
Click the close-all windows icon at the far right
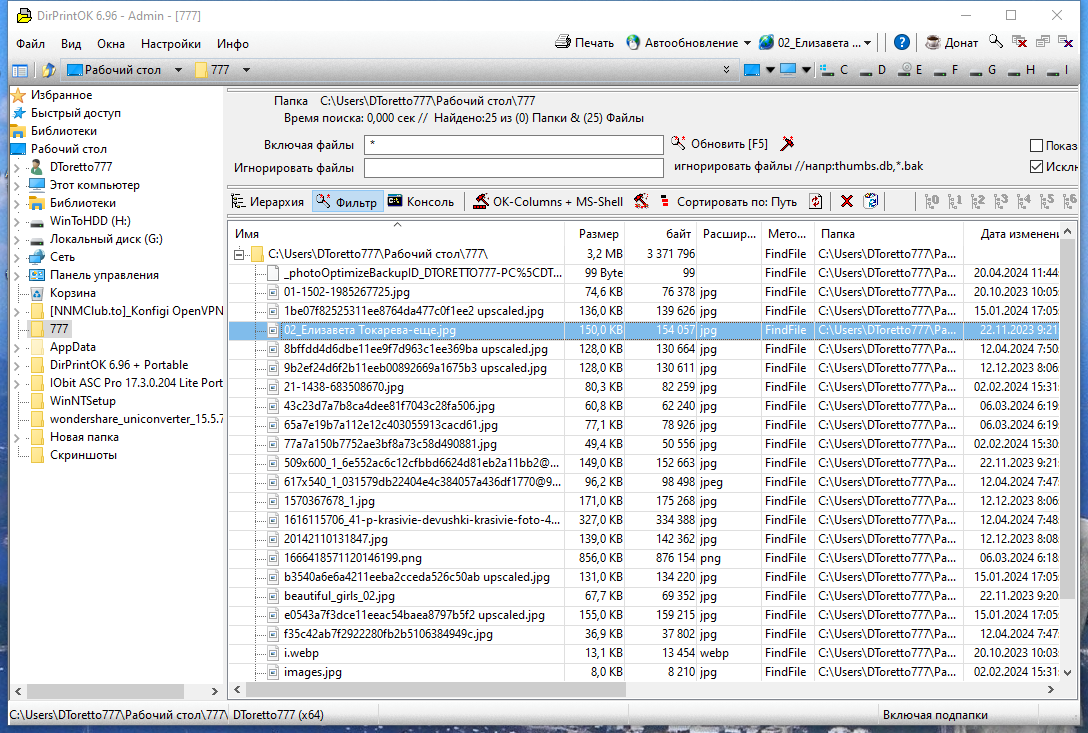(x=1065, y=42)
